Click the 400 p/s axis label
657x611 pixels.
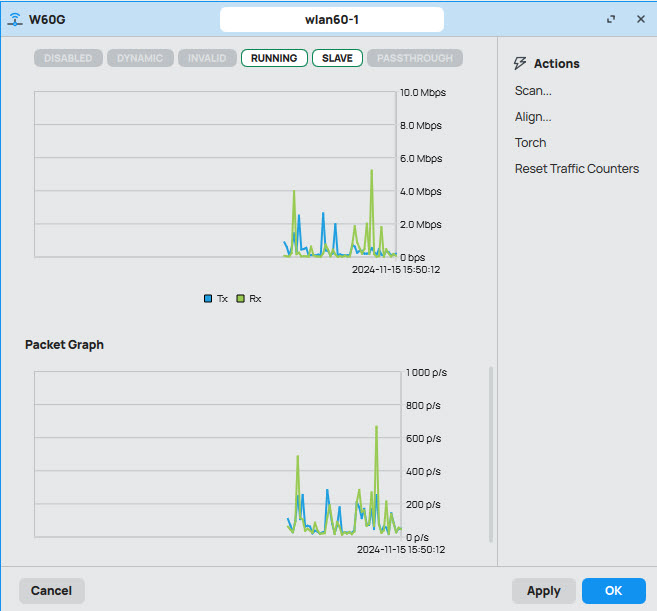pos(423,472)
